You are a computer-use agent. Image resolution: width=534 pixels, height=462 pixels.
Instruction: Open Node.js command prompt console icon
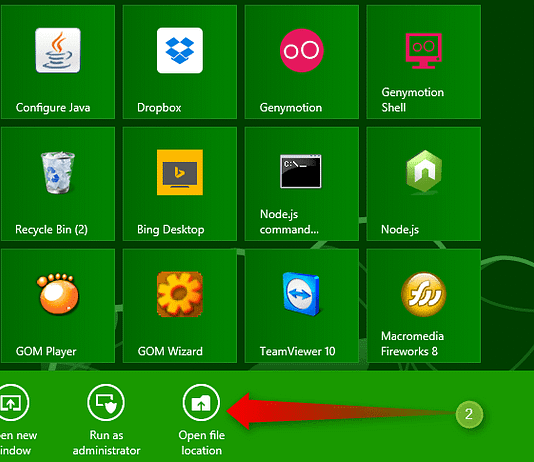301,171
